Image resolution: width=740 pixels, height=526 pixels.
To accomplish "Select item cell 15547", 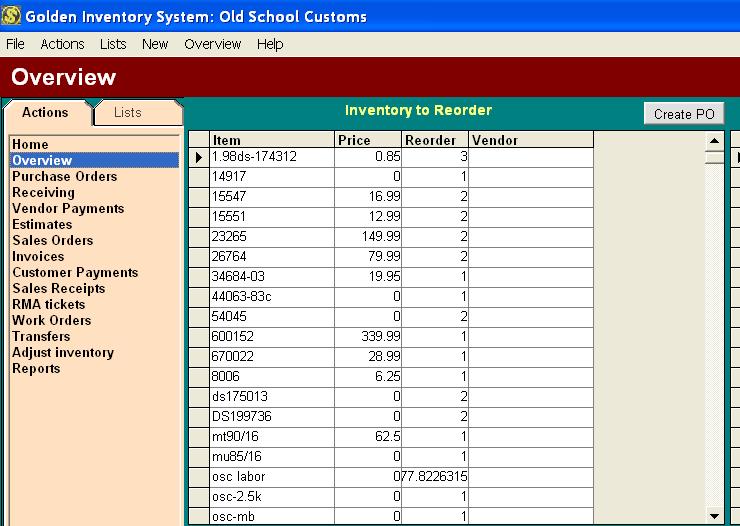I will pyautogui.click(x=272, y=197).
